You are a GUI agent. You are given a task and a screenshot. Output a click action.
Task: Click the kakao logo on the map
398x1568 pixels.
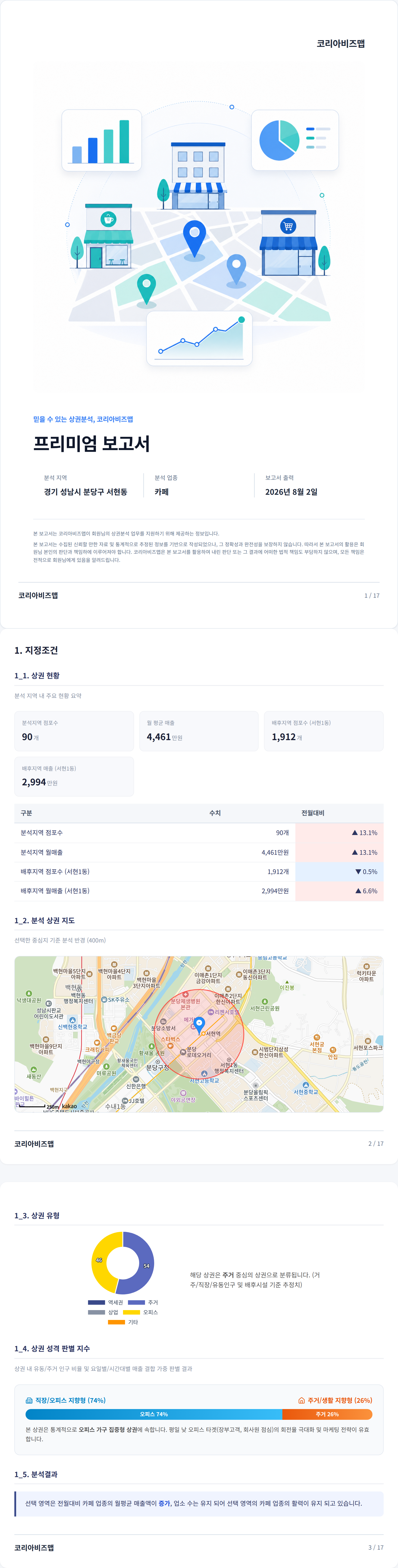point(69,1106)
